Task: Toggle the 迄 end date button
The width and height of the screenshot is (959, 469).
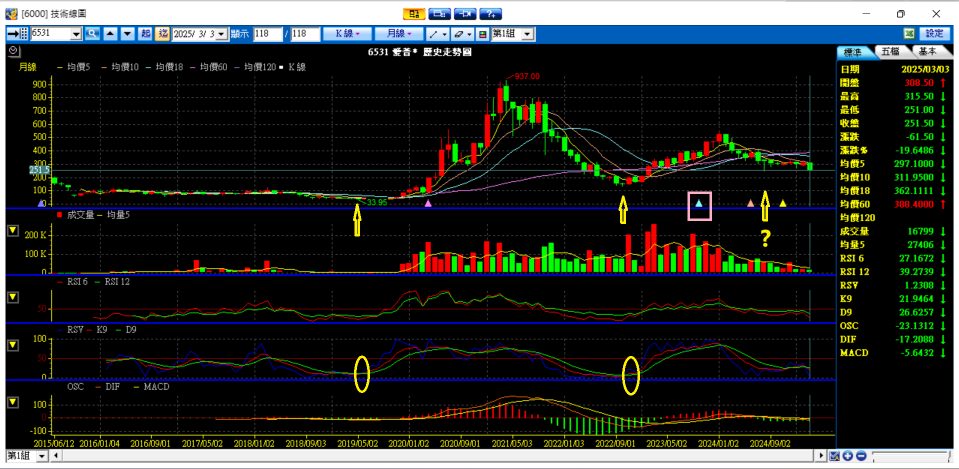Action: [162, 33]
